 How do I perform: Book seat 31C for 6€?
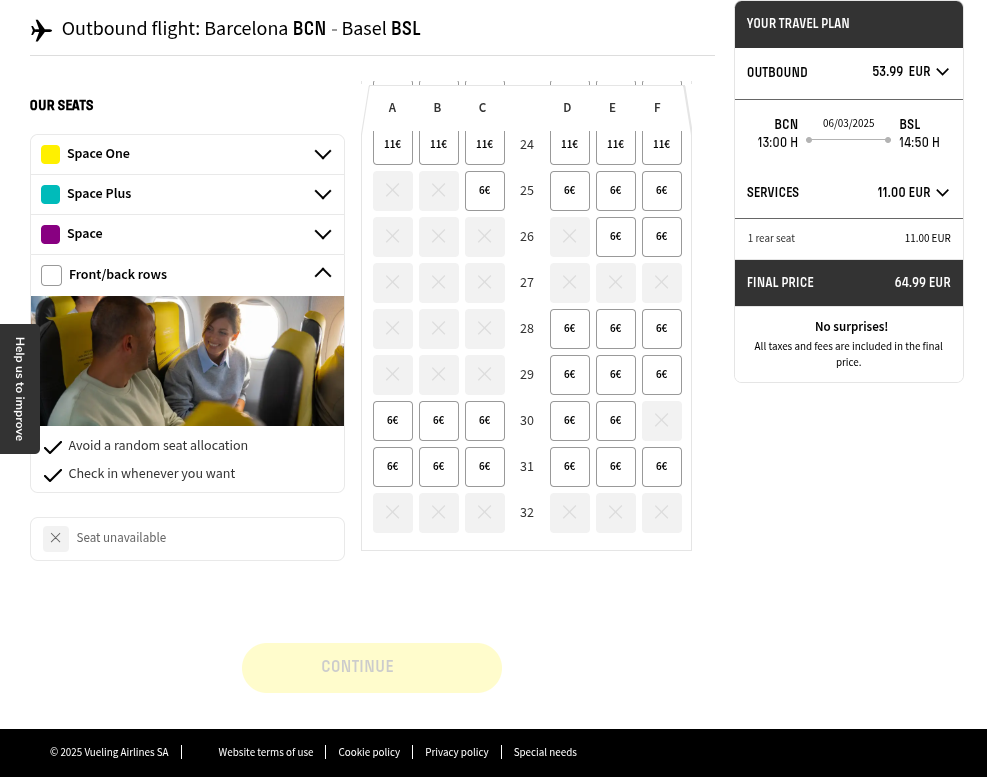(485, 467)
